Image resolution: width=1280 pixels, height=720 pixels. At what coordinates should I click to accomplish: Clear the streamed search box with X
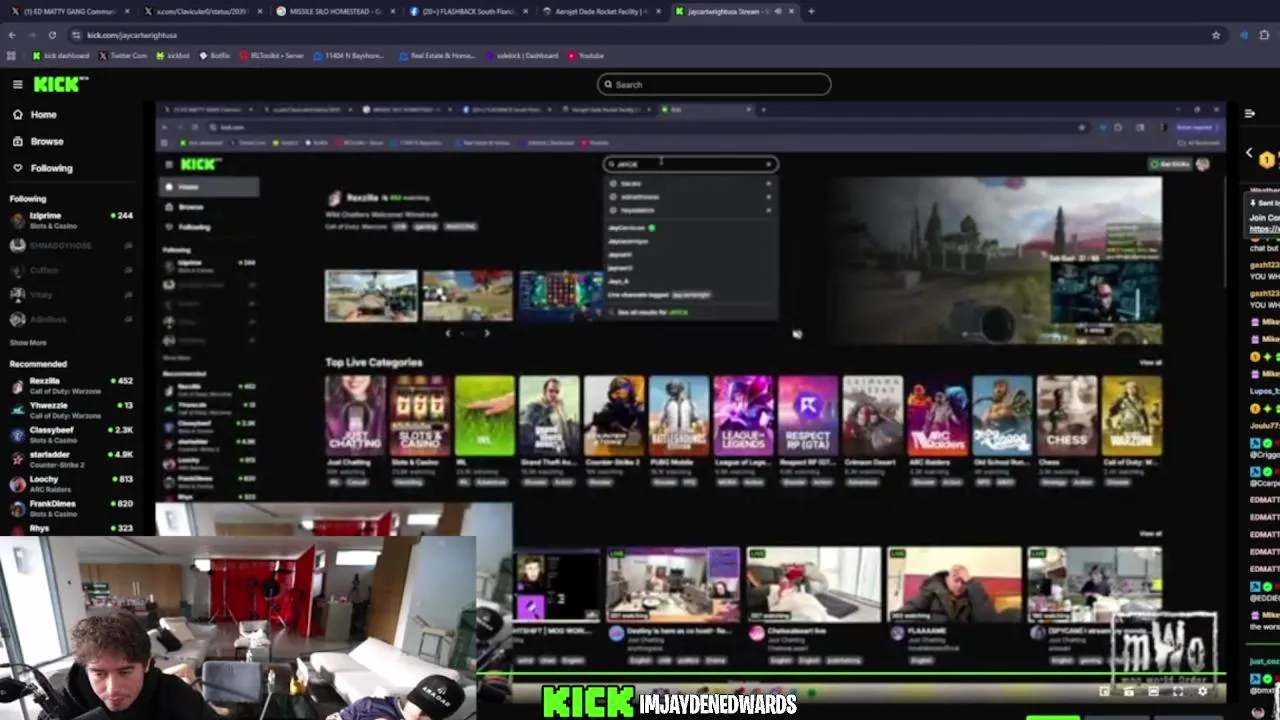pos(768,164)
